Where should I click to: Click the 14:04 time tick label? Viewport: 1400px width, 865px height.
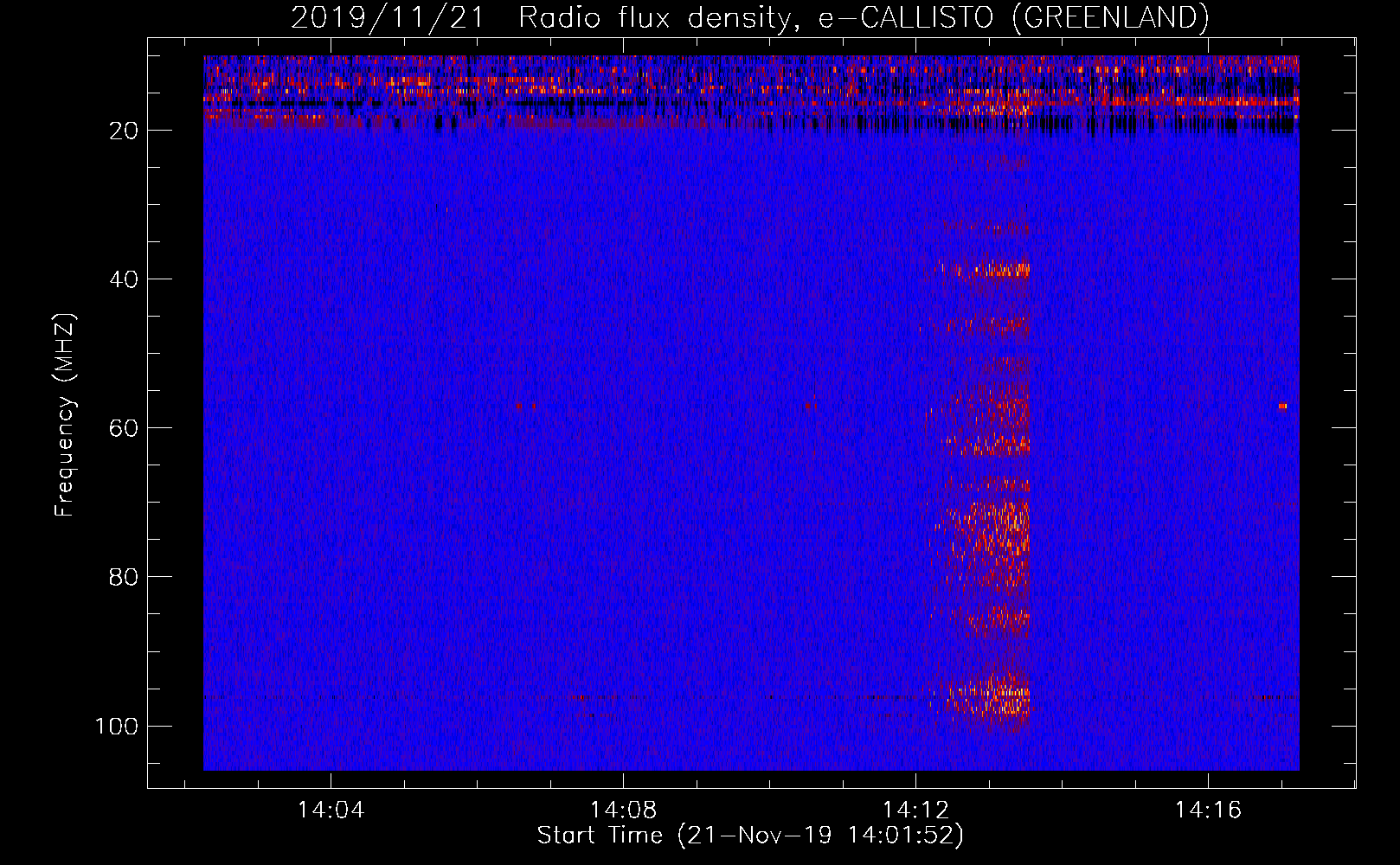click(331, 811)
